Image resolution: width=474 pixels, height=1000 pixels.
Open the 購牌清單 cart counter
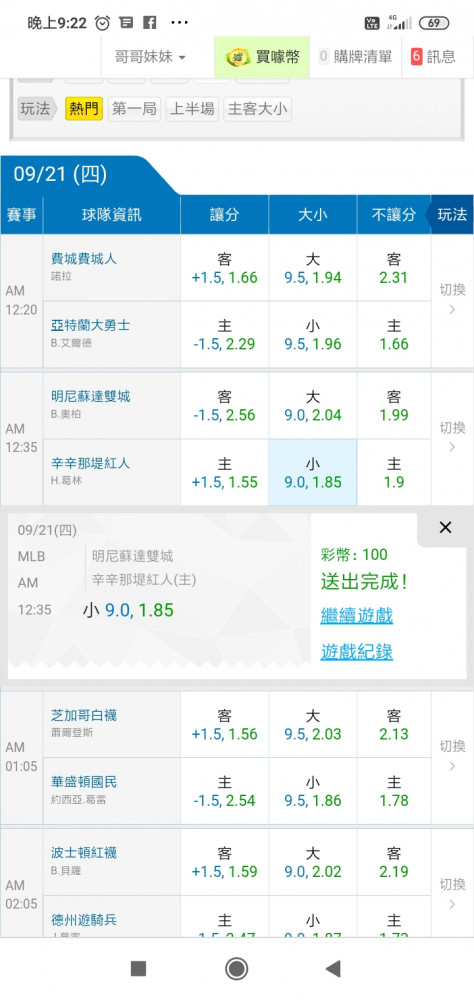pos(323,57)
